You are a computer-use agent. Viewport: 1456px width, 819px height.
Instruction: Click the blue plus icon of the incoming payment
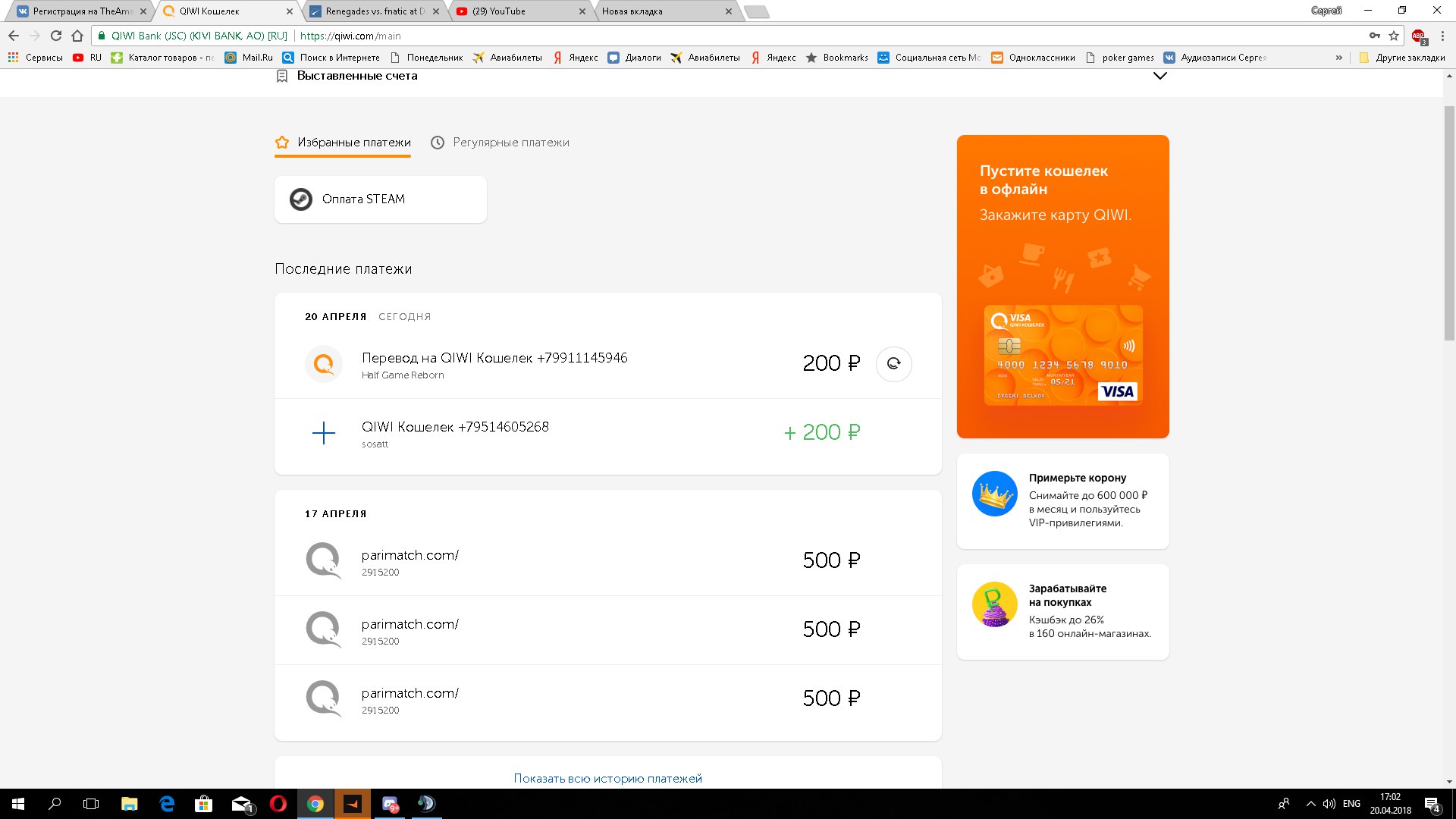(x=324, y=433)
